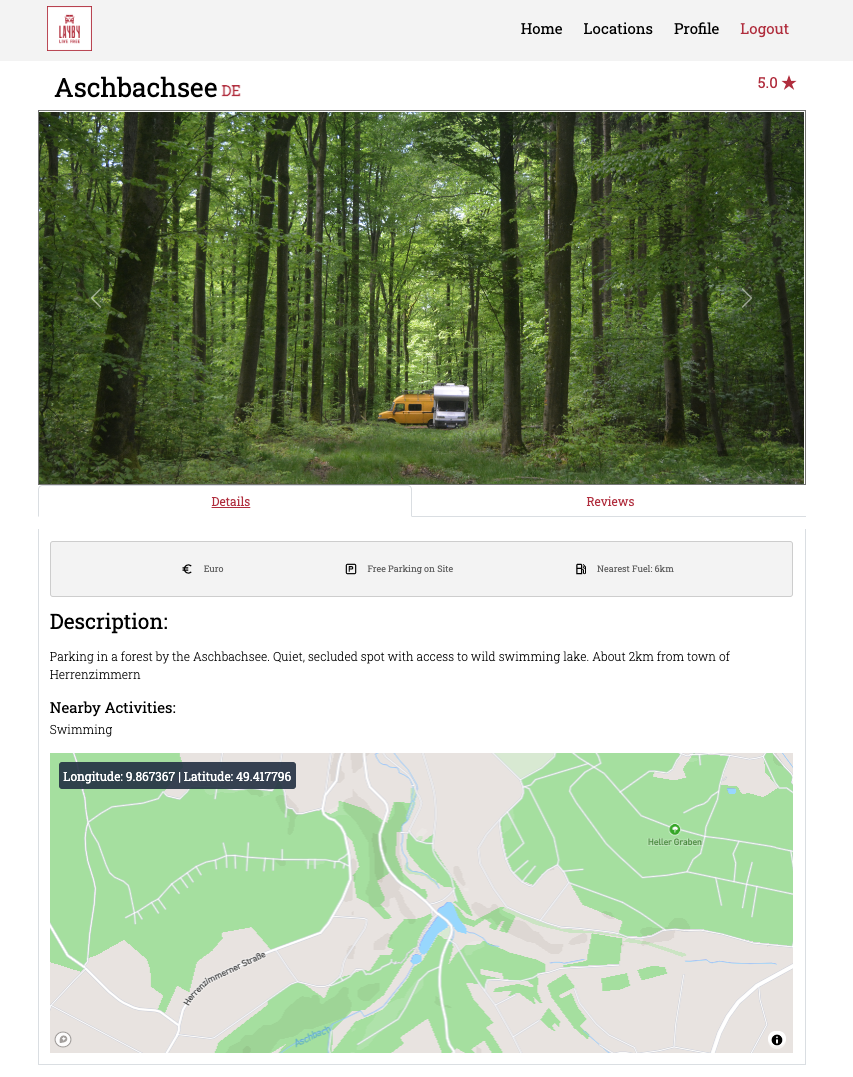Open the Profile page

(x=696, y=29)
